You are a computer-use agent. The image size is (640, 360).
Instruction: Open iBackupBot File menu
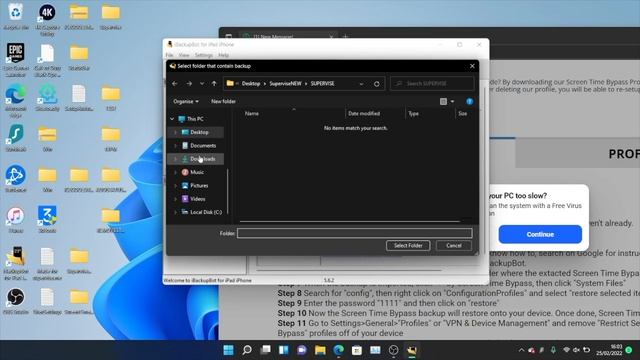click(x=169, y=55)
